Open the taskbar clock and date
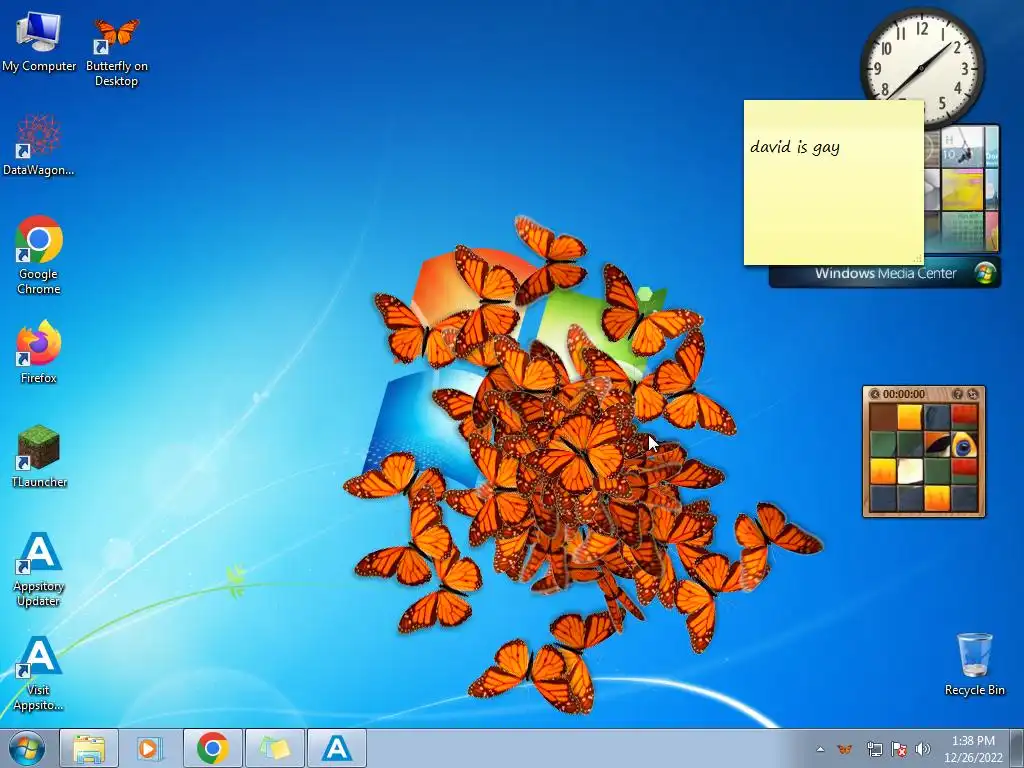 pyautogui.click(x=973, y=749)
